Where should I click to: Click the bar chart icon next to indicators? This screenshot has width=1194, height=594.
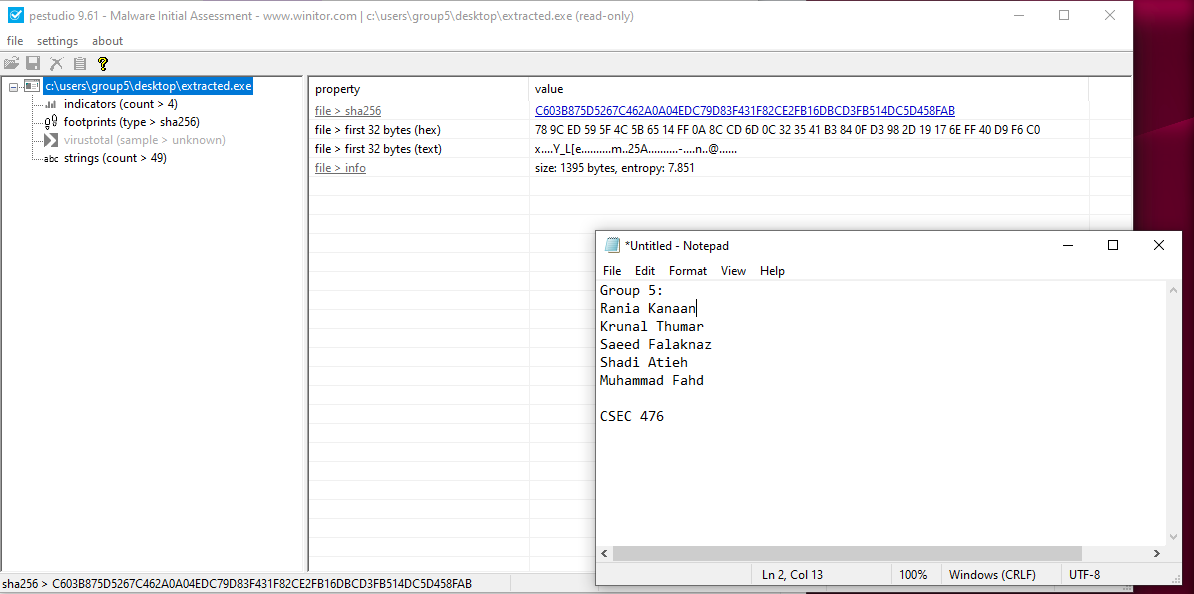click(51, 104)
